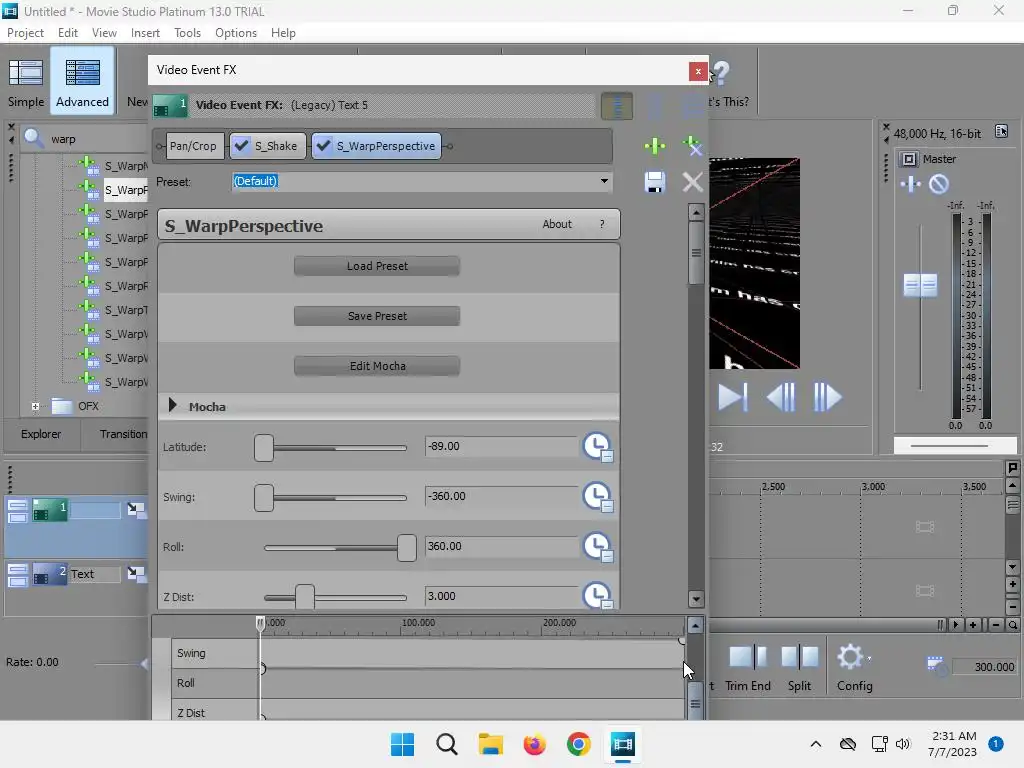Open Project menu
This screenshot has width=1024, height=768.
coord(25,33)
